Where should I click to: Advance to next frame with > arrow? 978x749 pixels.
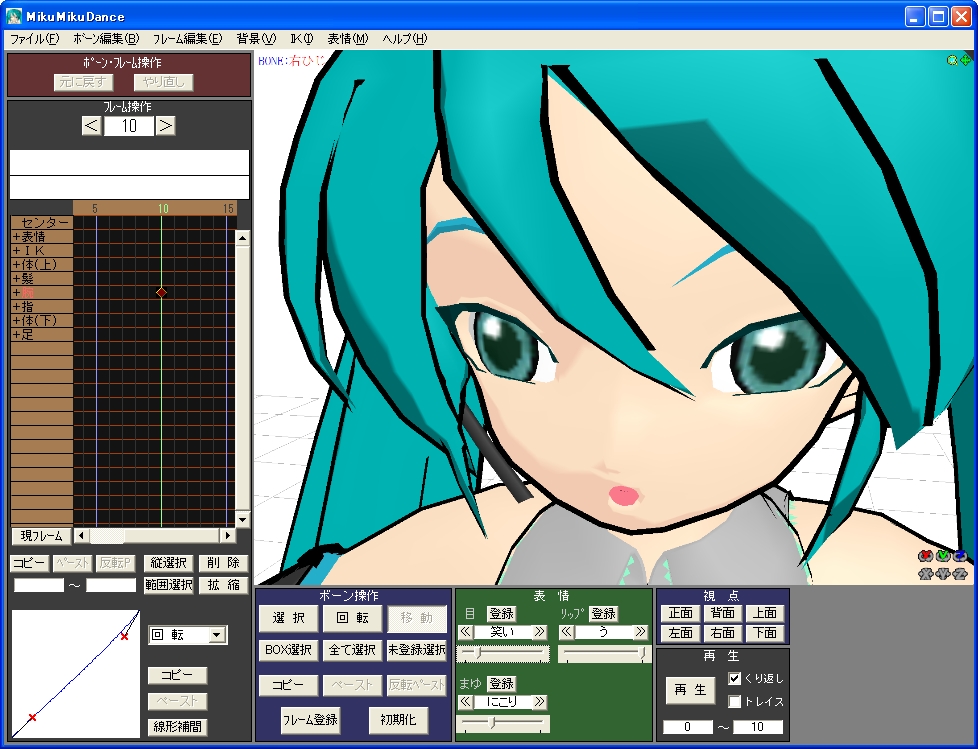pos(165,126)
